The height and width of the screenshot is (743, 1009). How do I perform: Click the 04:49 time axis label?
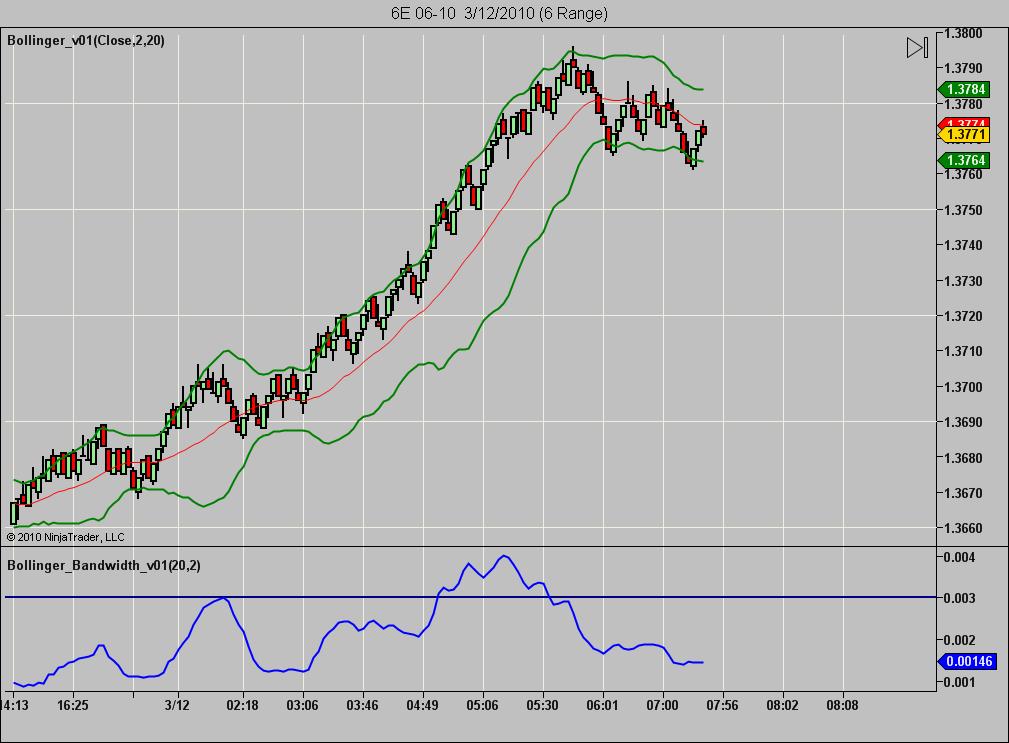(422, 706)
